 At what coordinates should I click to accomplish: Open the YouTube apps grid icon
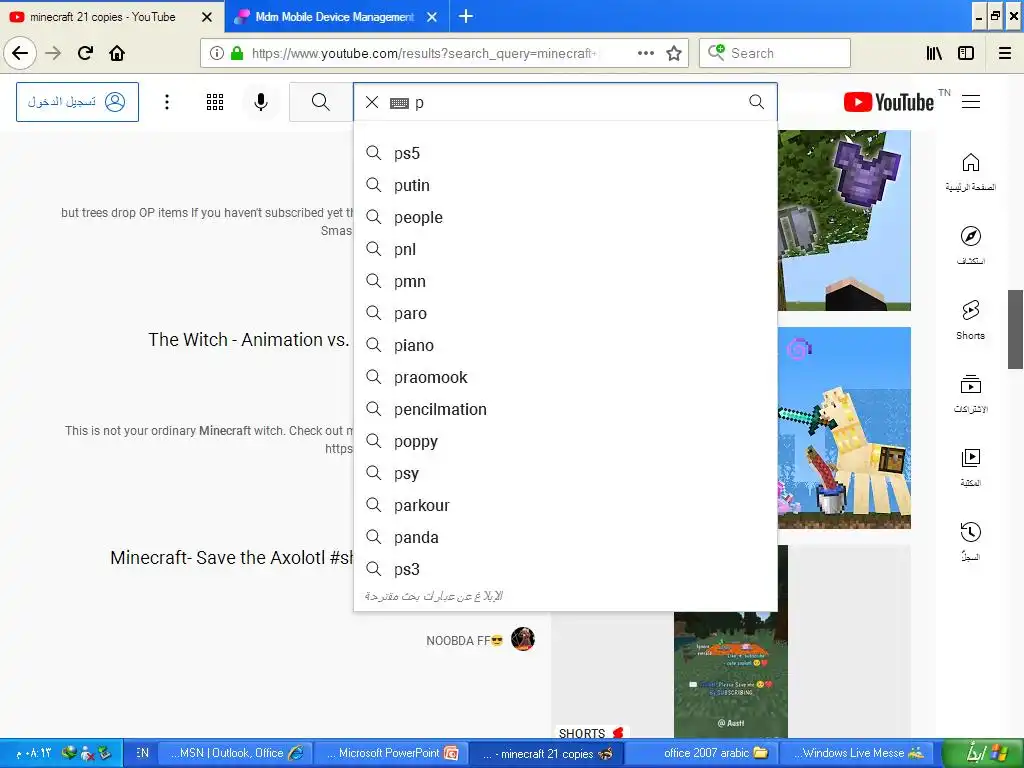coord(215,102)
